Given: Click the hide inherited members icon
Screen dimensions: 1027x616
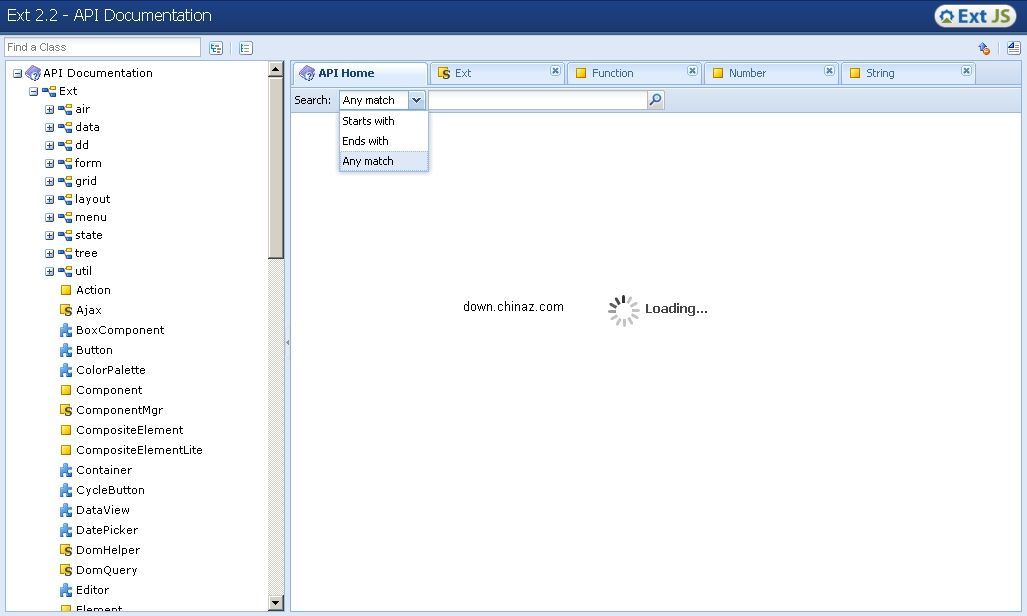Looking at the screenshot, I should click(x=984, y=48).
